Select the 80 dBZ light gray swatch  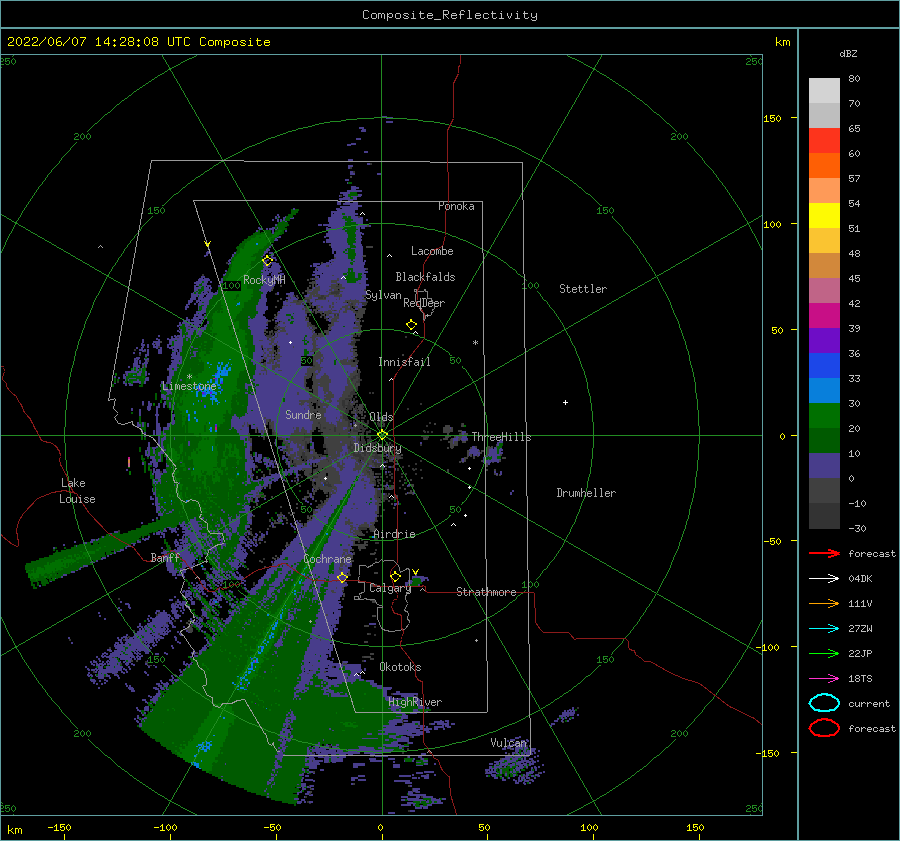coord(824,90)
